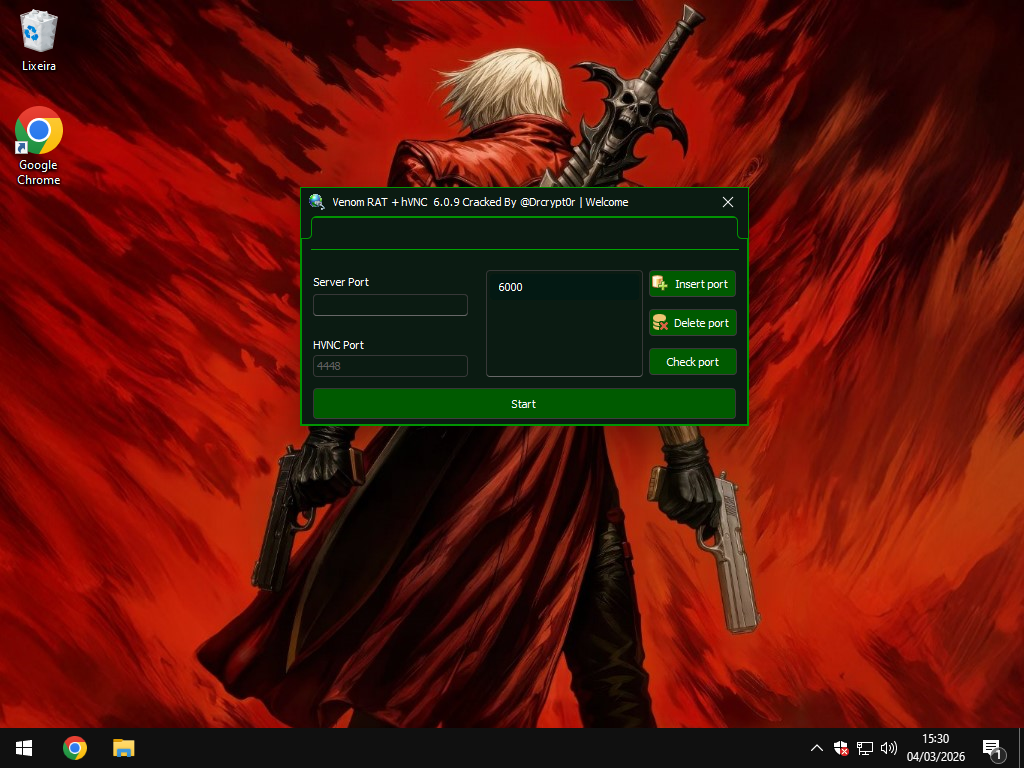The height and width of the screenshot is (768, 1024).
Task: Open the taskbar clock showing 15:30
Action: coord(935,748)
